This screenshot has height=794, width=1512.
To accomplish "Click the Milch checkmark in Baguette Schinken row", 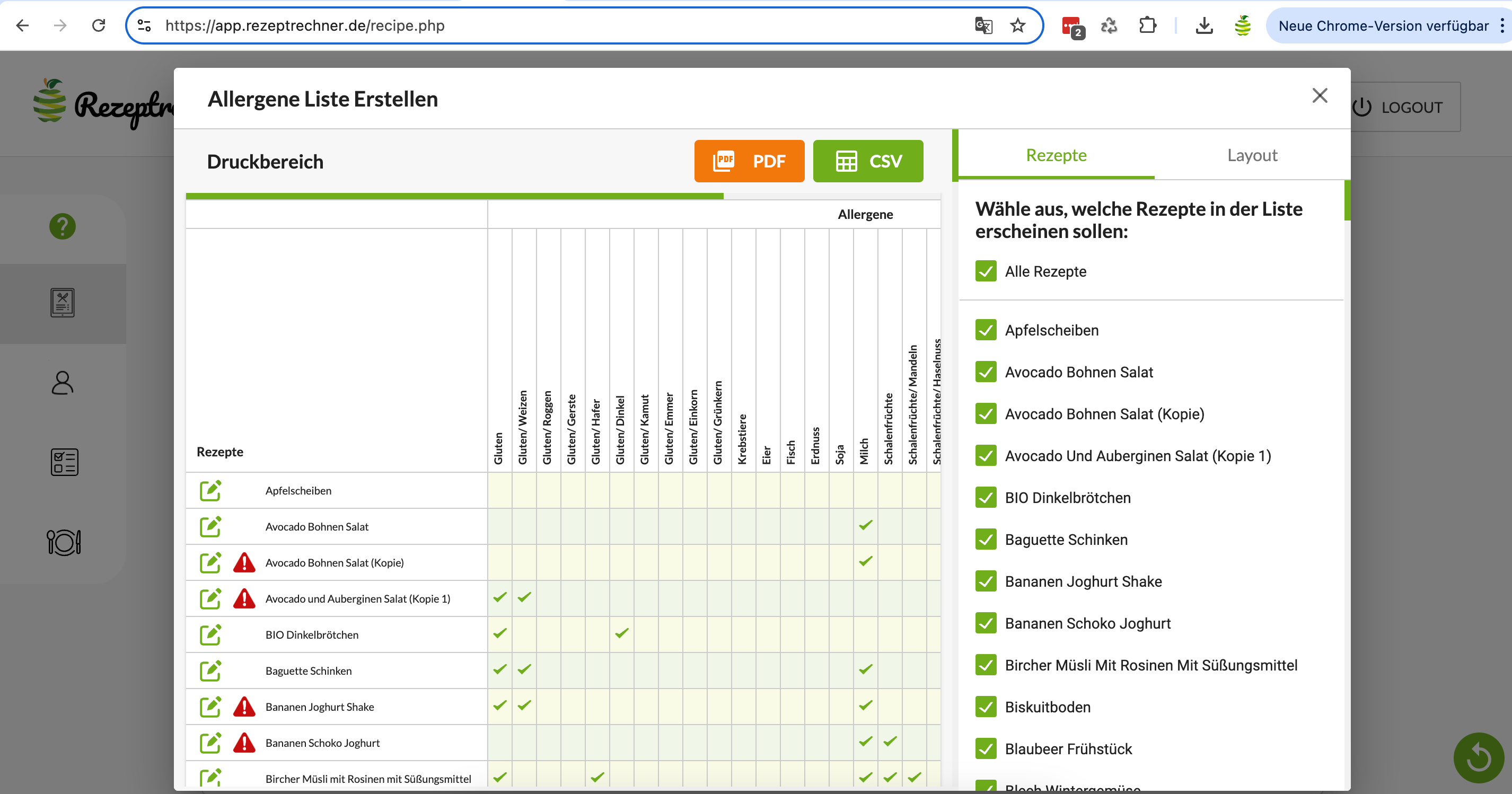I will point(865,669).
